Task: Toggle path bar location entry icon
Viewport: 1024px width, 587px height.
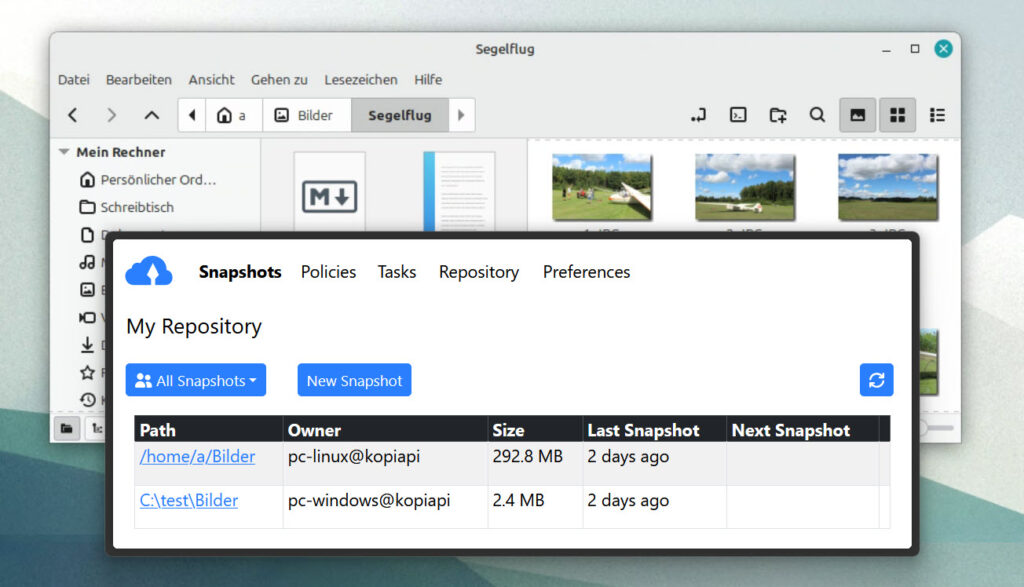Action: coord(698,115)
